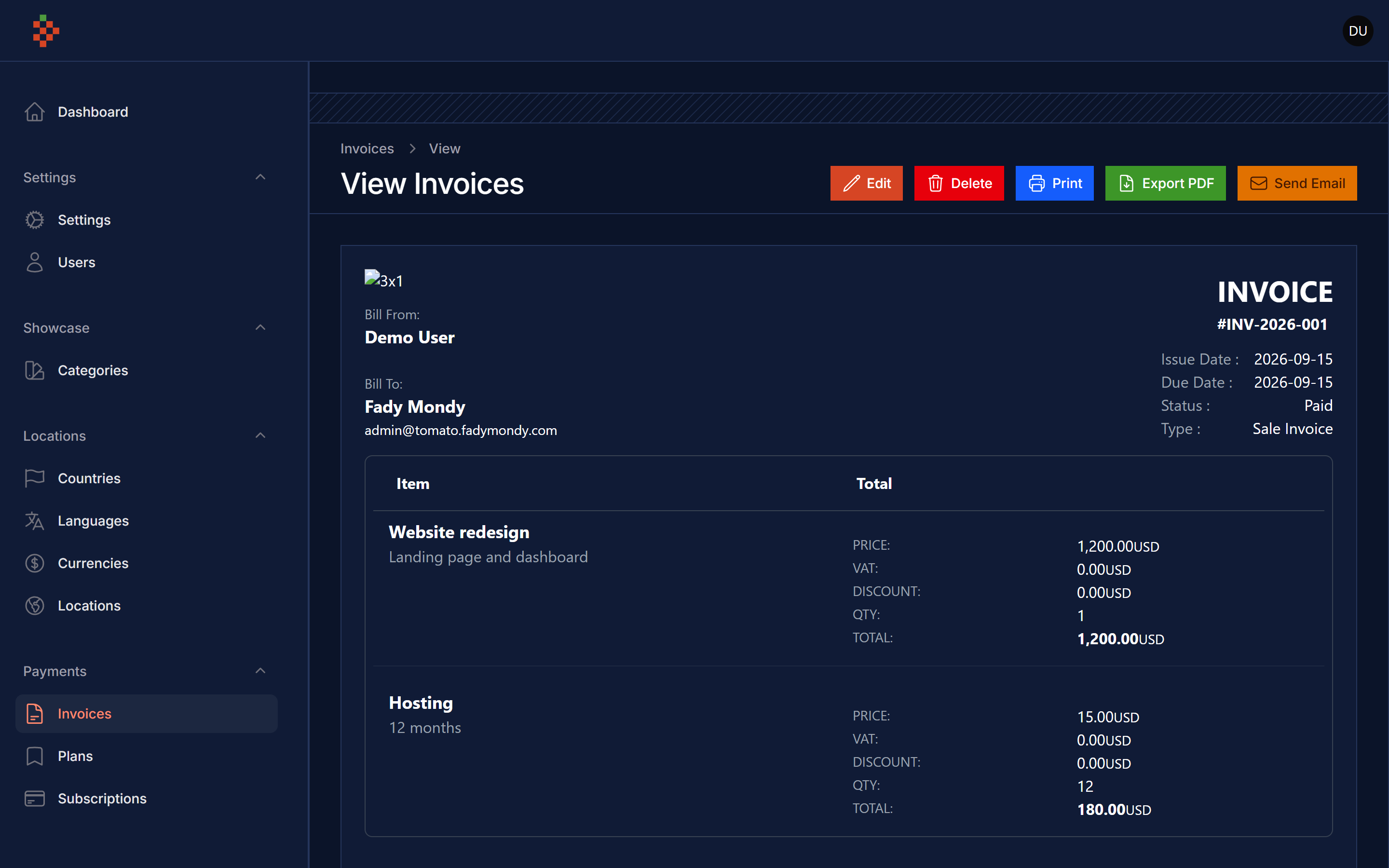Click the envelope icon on Send Email

coord(1259,183)
